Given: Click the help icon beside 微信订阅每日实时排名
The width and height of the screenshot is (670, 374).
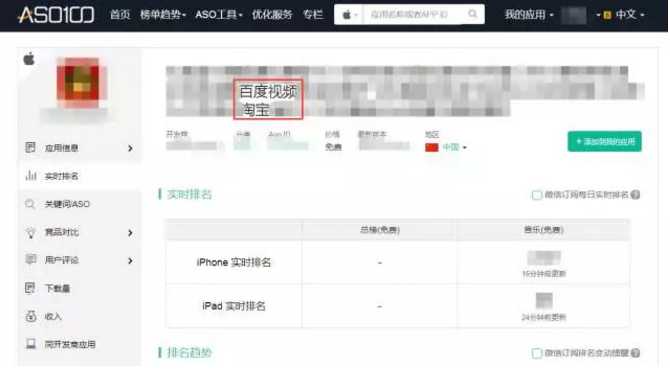Looking at the screenshot, I should pyautogui.click(x=635, y=195).
